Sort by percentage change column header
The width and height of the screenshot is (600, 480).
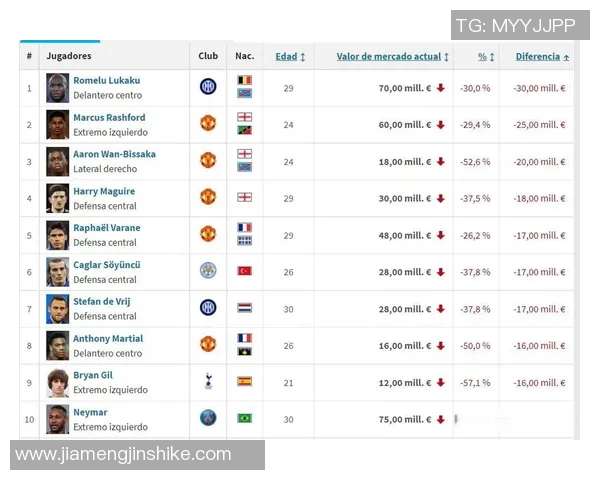485,57
